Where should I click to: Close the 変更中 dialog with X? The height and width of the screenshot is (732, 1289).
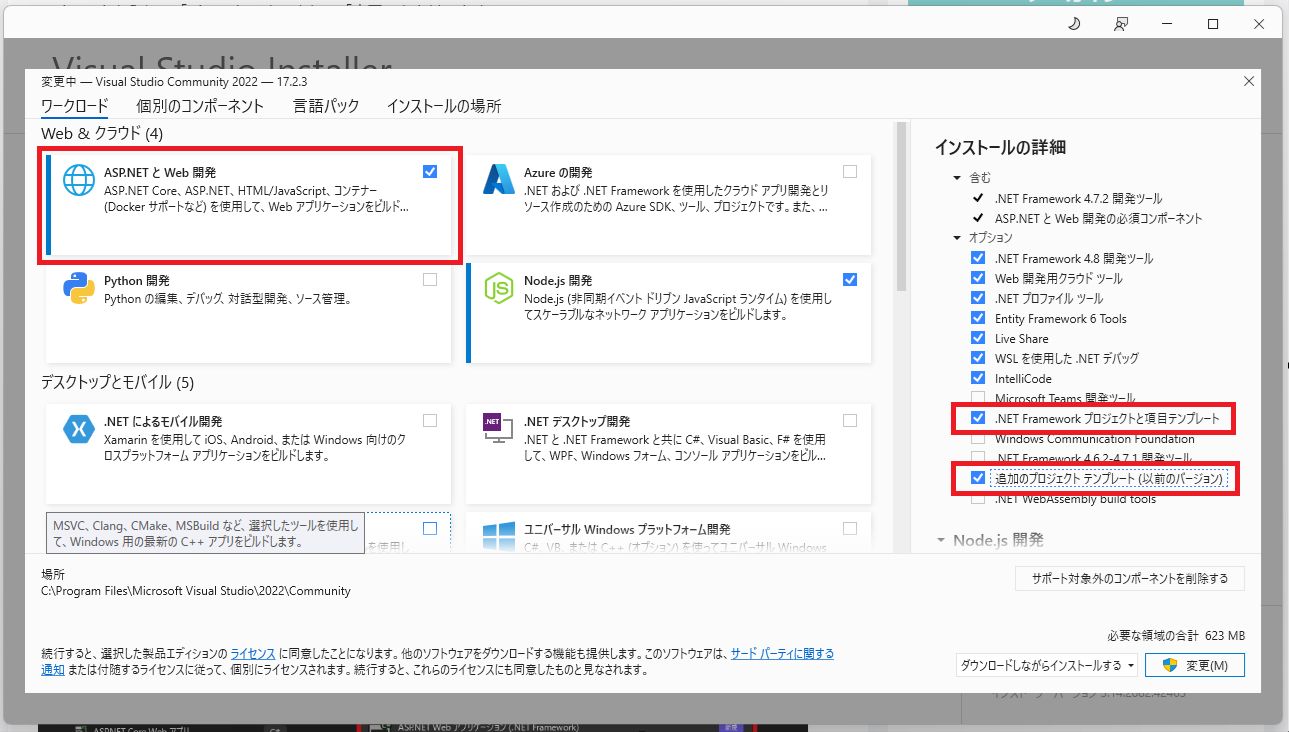(1248, 81)
